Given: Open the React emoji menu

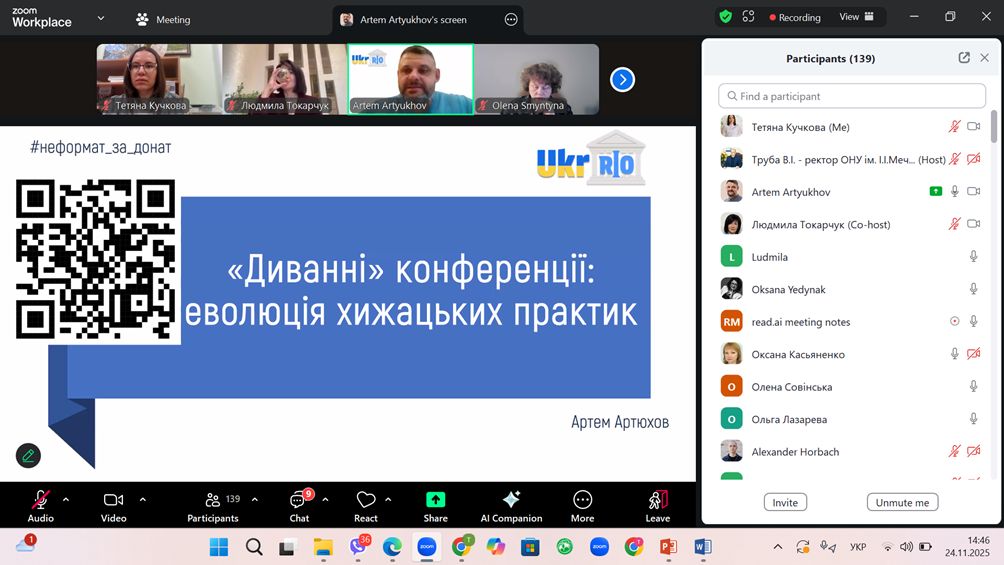Looking at the screenshot, I should (x=366, y=500).
